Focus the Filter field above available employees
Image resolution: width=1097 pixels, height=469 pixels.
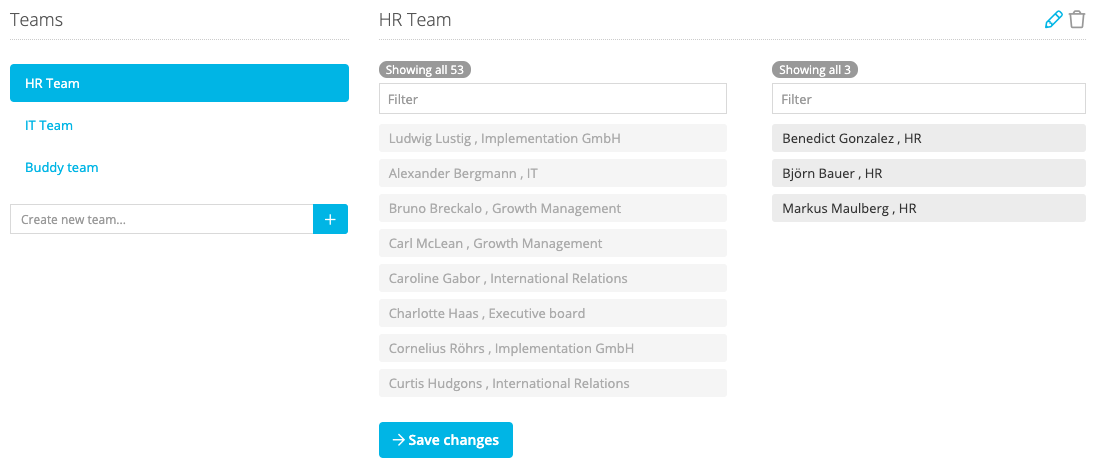(553, 99)
